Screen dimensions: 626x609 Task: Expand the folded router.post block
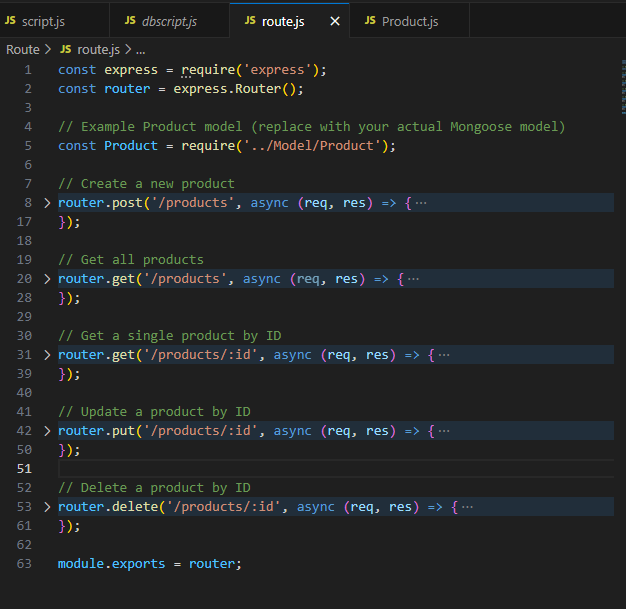(x=46, y=203)
